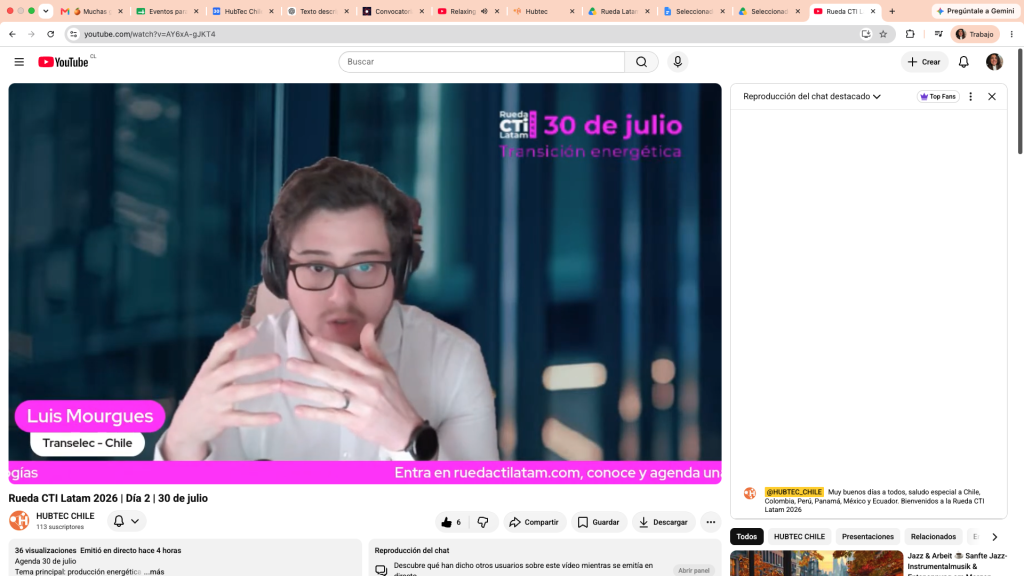Expand video description with …más
This screenshot has height=576, width=1024.
point(154,571)
